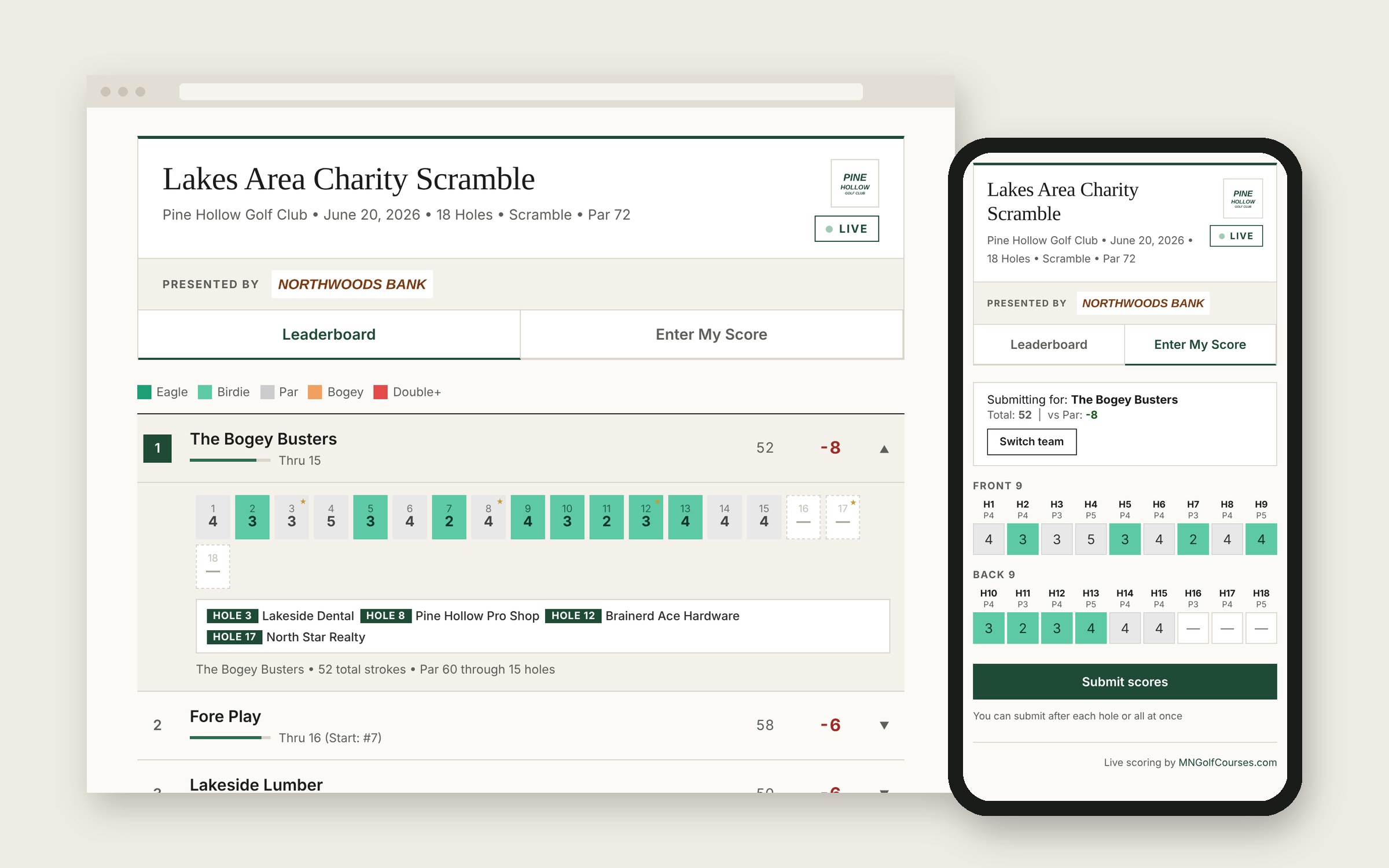Viewport: 1389px width, 868px height.
Task: Expand the Fore Play team row
Action: pyautogui.click(x=884, y=725)
